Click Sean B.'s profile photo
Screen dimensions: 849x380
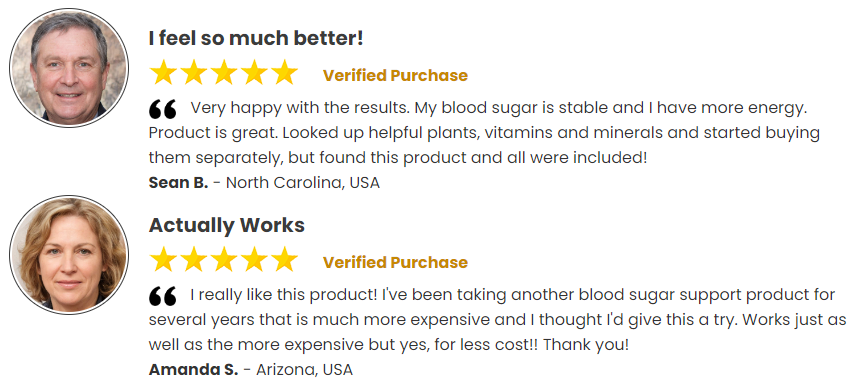[x=69, y=68]
